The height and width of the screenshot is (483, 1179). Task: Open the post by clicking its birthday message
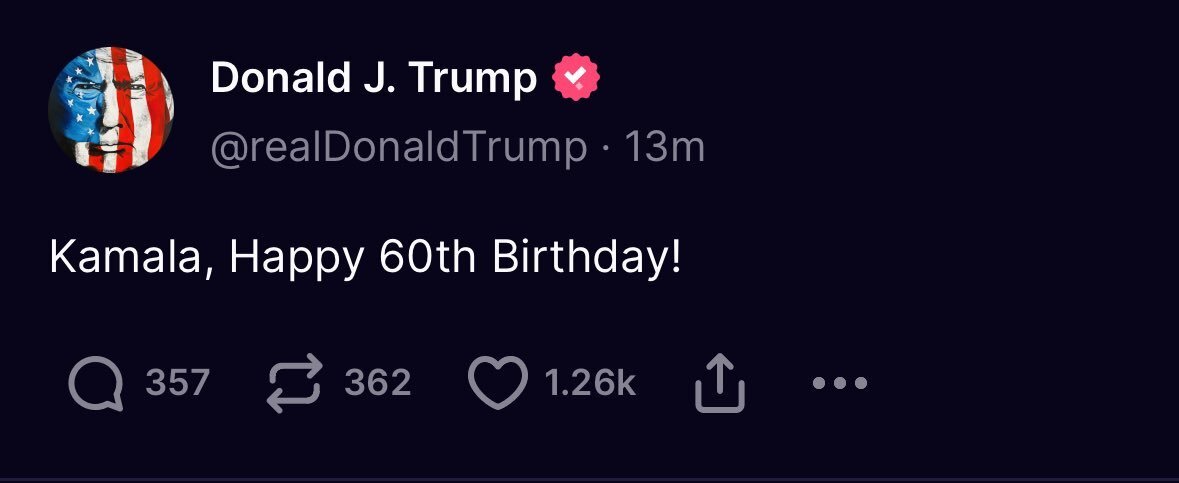click(365, 259)
